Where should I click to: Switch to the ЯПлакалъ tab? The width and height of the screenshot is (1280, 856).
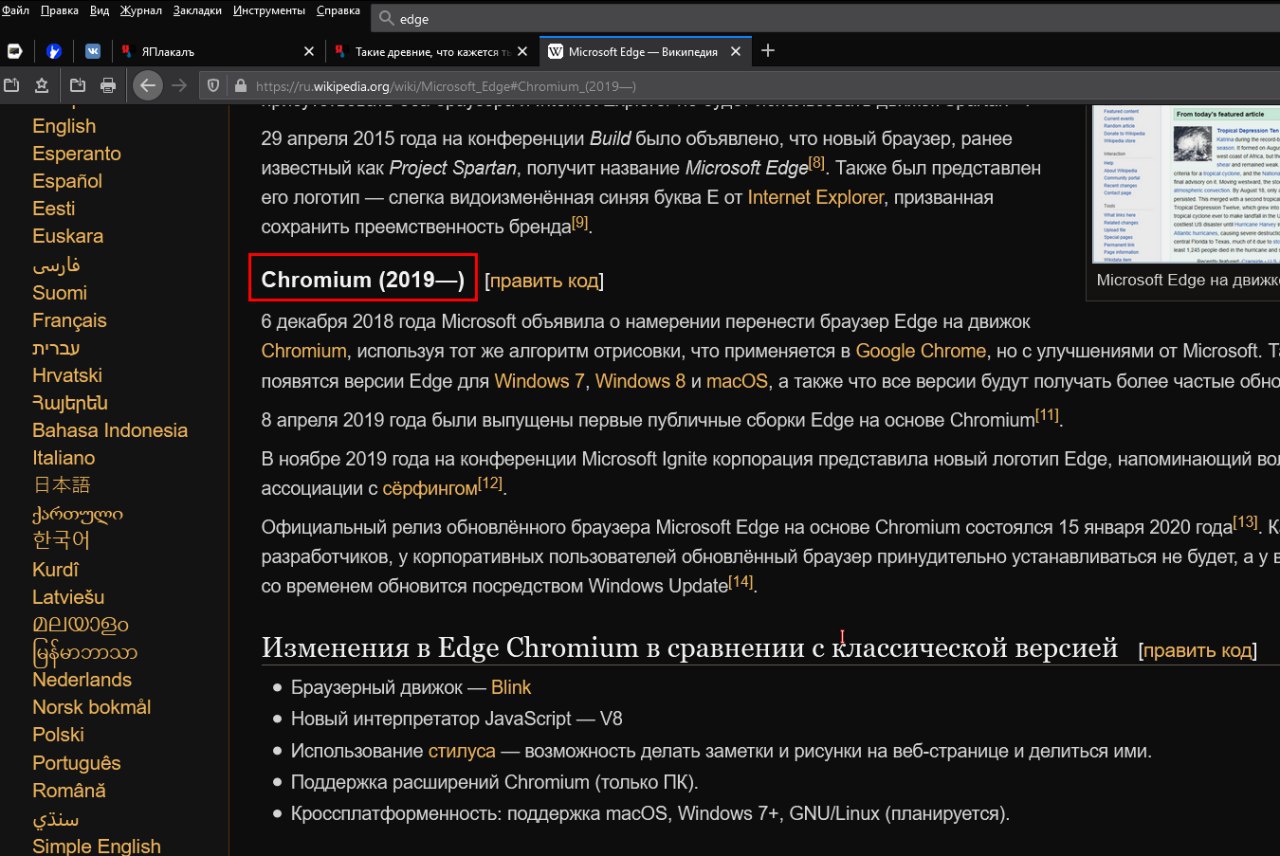point(216,51)
